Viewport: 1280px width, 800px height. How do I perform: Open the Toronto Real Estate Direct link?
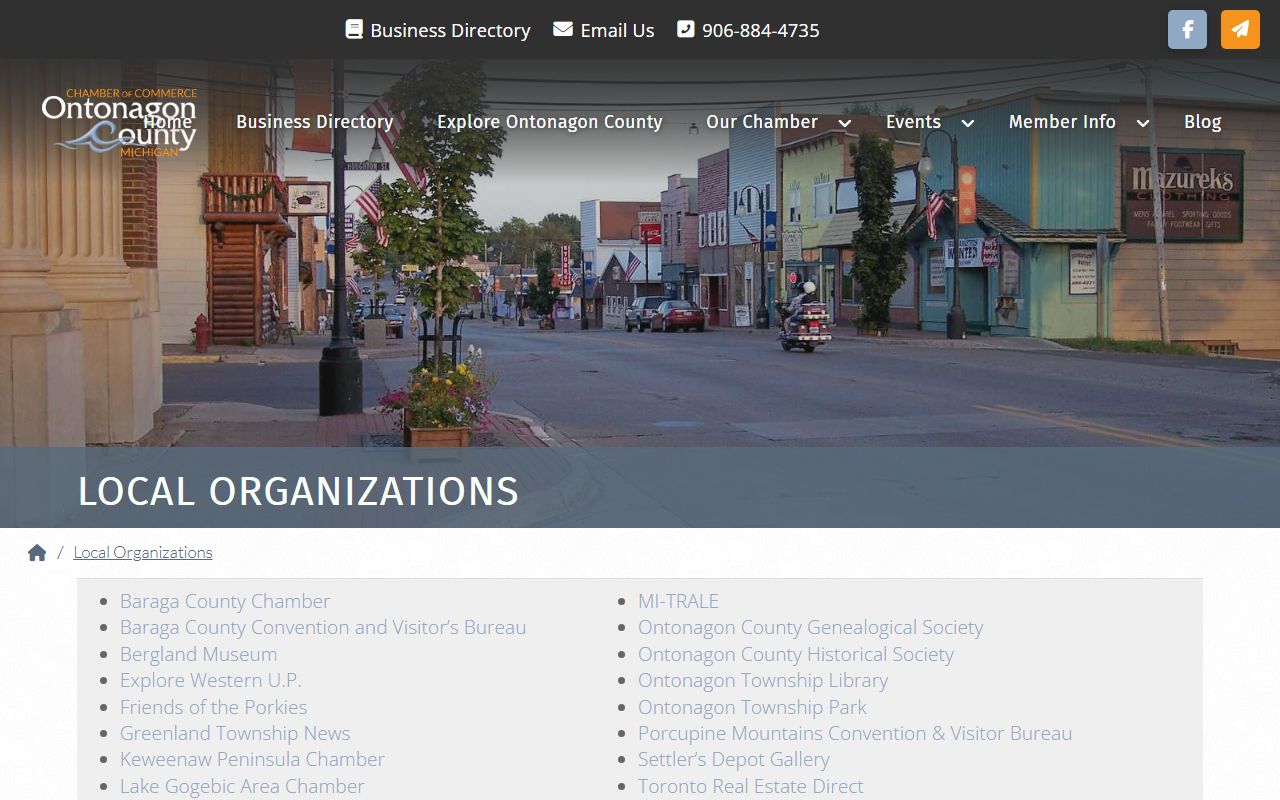click(751, 786)
